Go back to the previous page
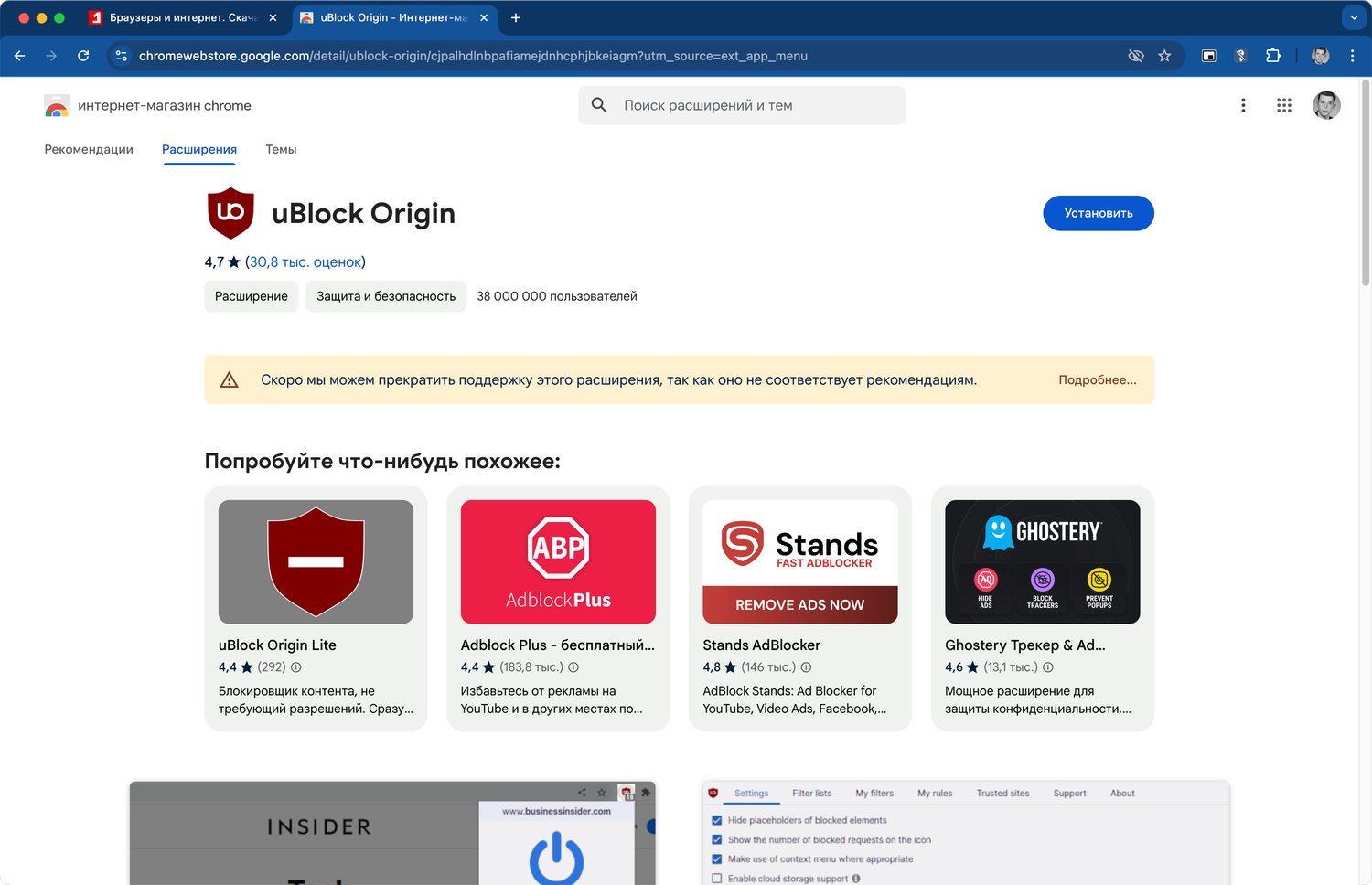The height and width of the screenshot is (885, 1372). [x=20, y=56]
